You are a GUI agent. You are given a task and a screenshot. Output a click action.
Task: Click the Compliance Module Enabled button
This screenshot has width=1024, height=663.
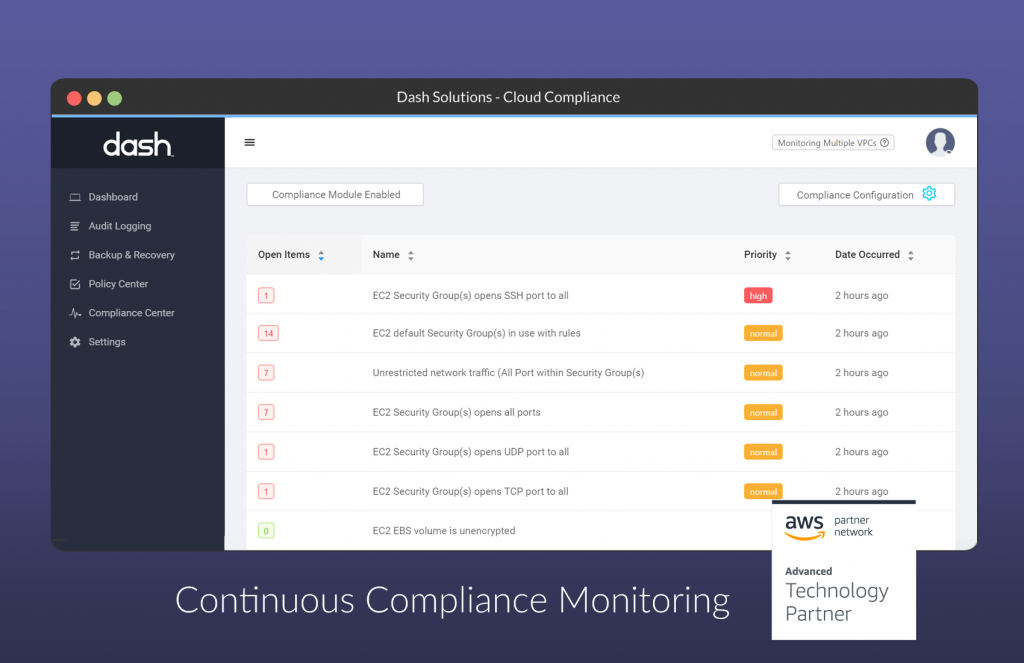coord(335,195)
